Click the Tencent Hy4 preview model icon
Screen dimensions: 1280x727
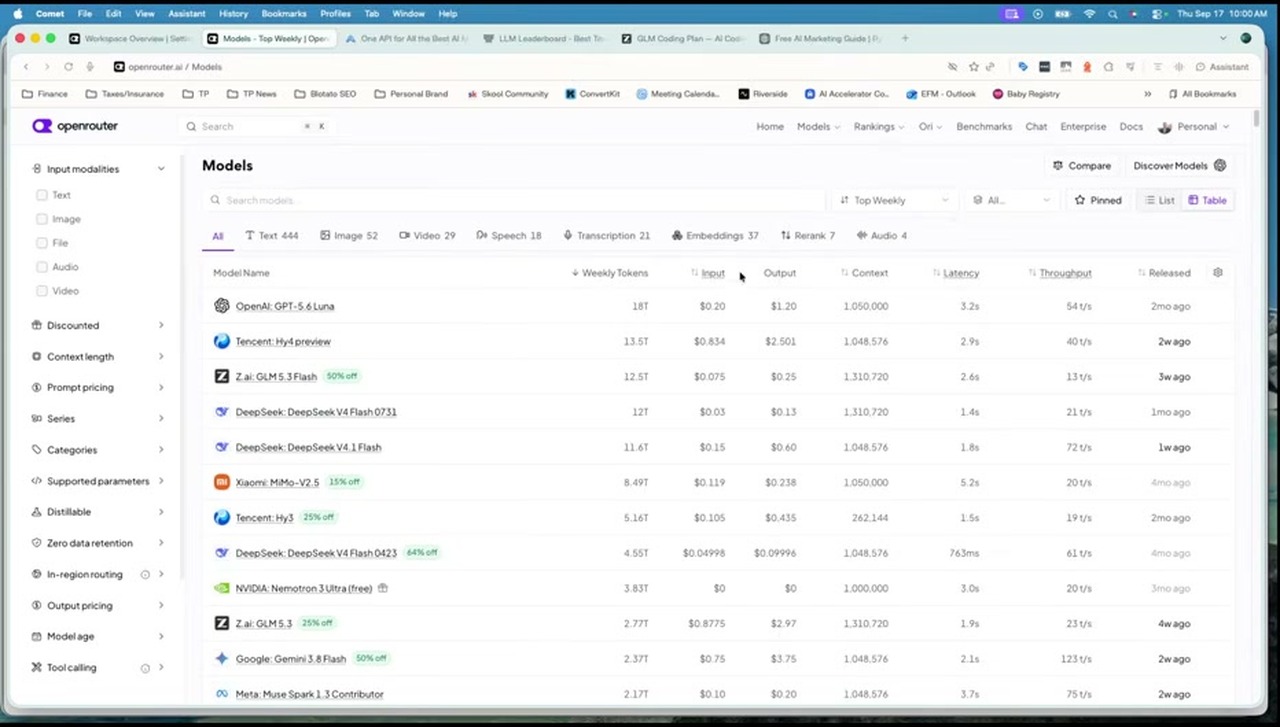(222, 341)
